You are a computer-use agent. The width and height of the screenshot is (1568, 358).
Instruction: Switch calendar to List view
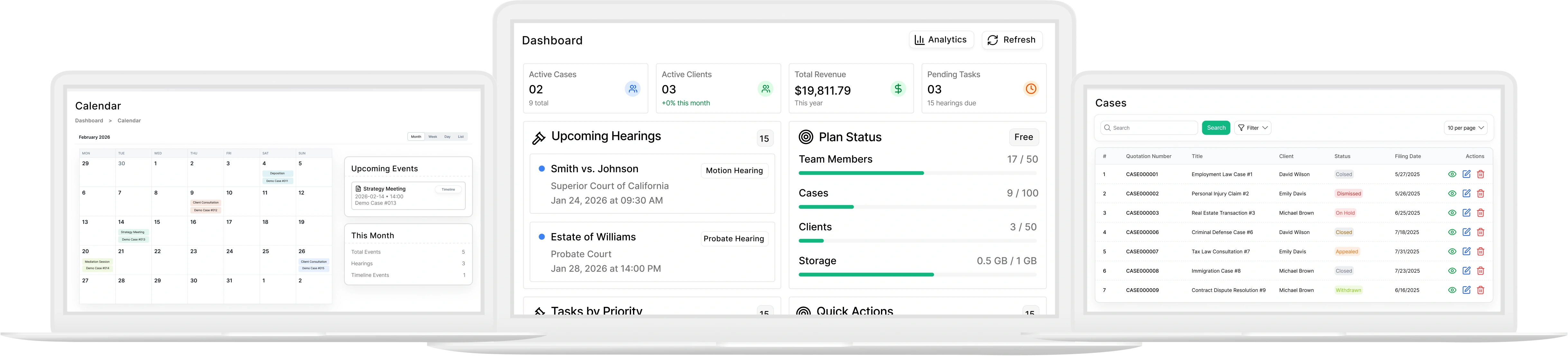tap(461, 137)
